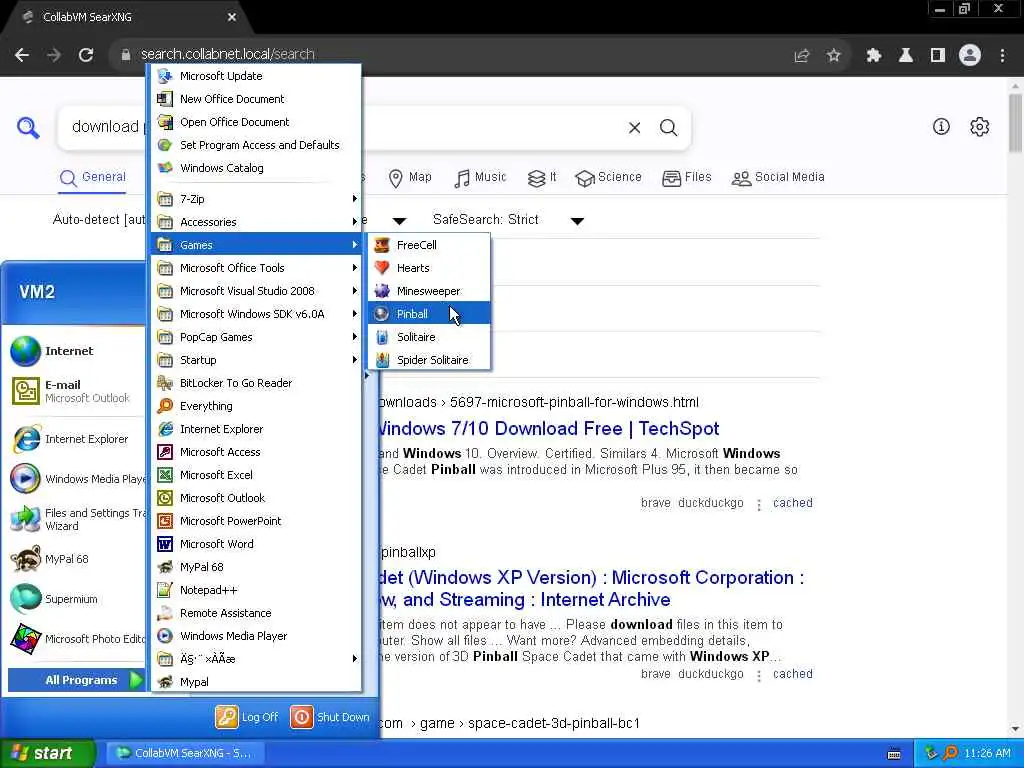This screenshot has width=1024, height=768.
Task: Expand the PopCap Games folder
Action: pos(257,337)
